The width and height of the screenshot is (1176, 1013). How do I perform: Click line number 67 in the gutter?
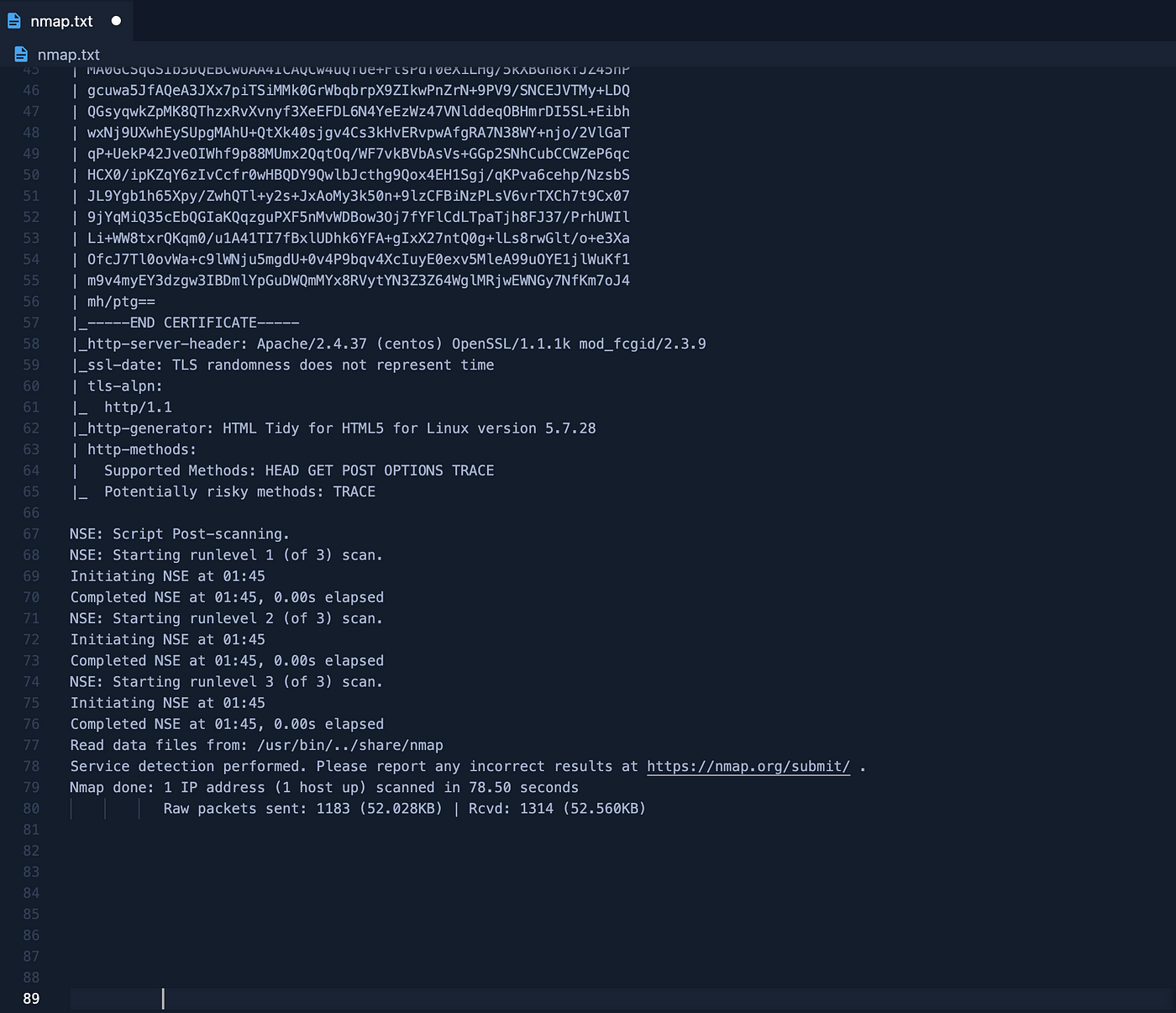click(31, 534)
